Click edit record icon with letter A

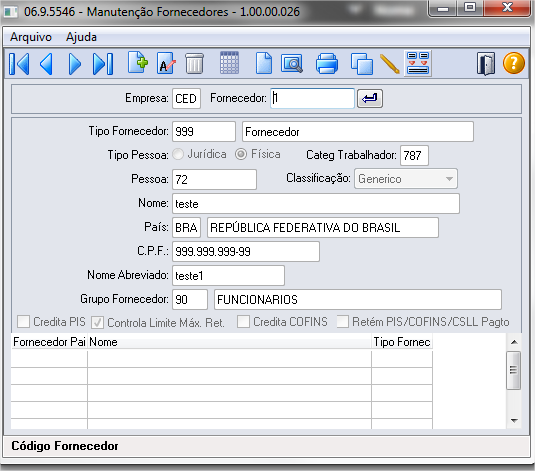[166, 63]
